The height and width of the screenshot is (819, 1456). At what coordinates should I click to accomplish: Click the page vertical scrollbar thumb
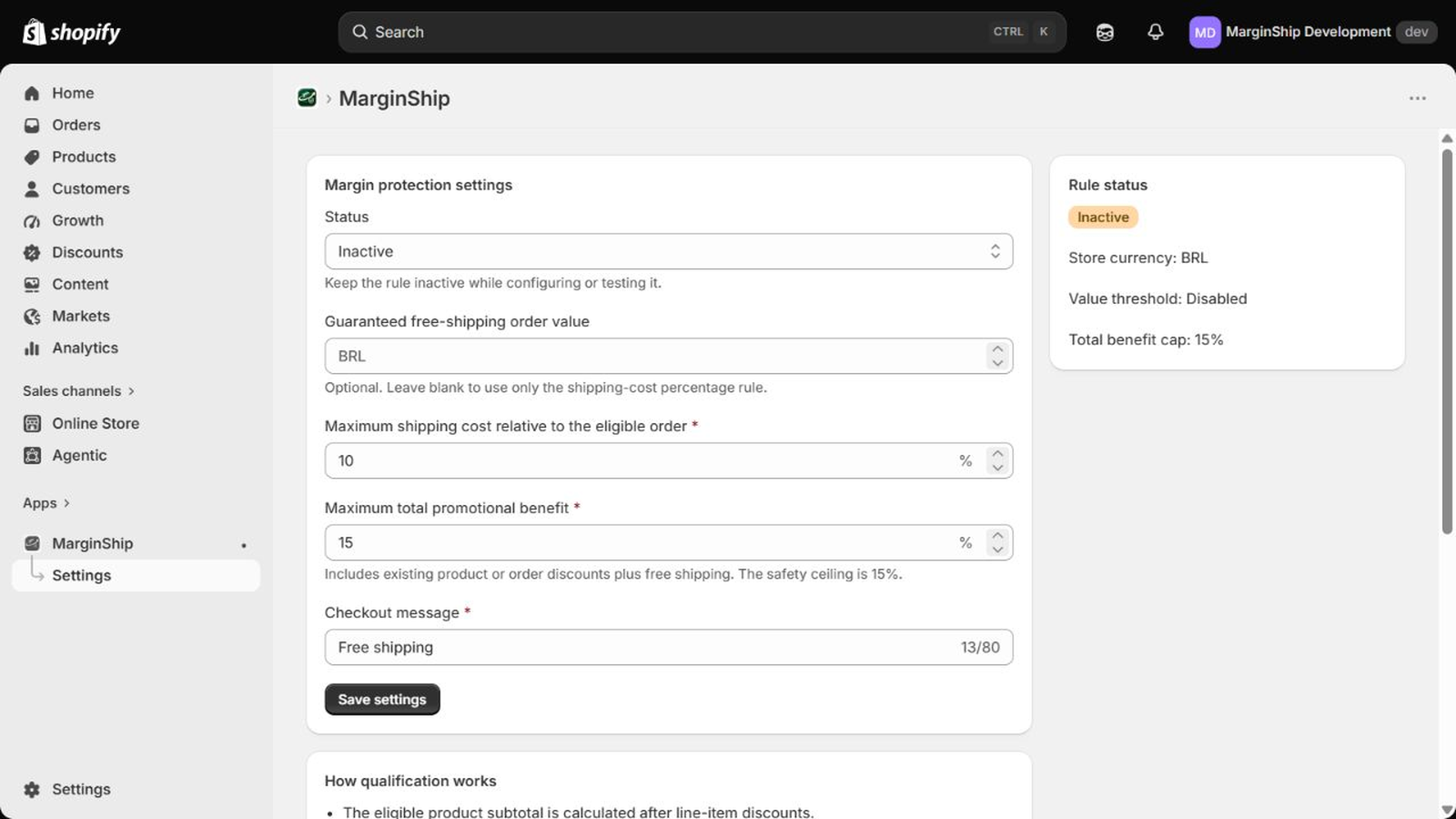pyautogui.click(x=1447, y=342)
